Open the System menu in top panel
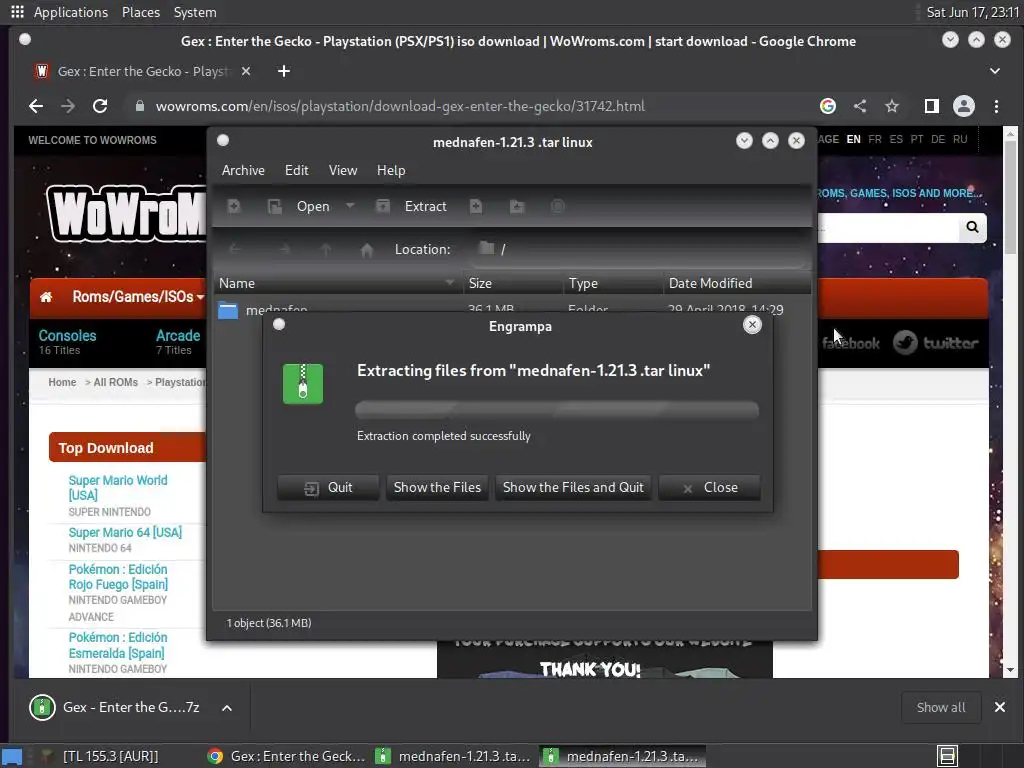Image resolution: width=1024 pixels, height=768 pixels. [195, 12]
